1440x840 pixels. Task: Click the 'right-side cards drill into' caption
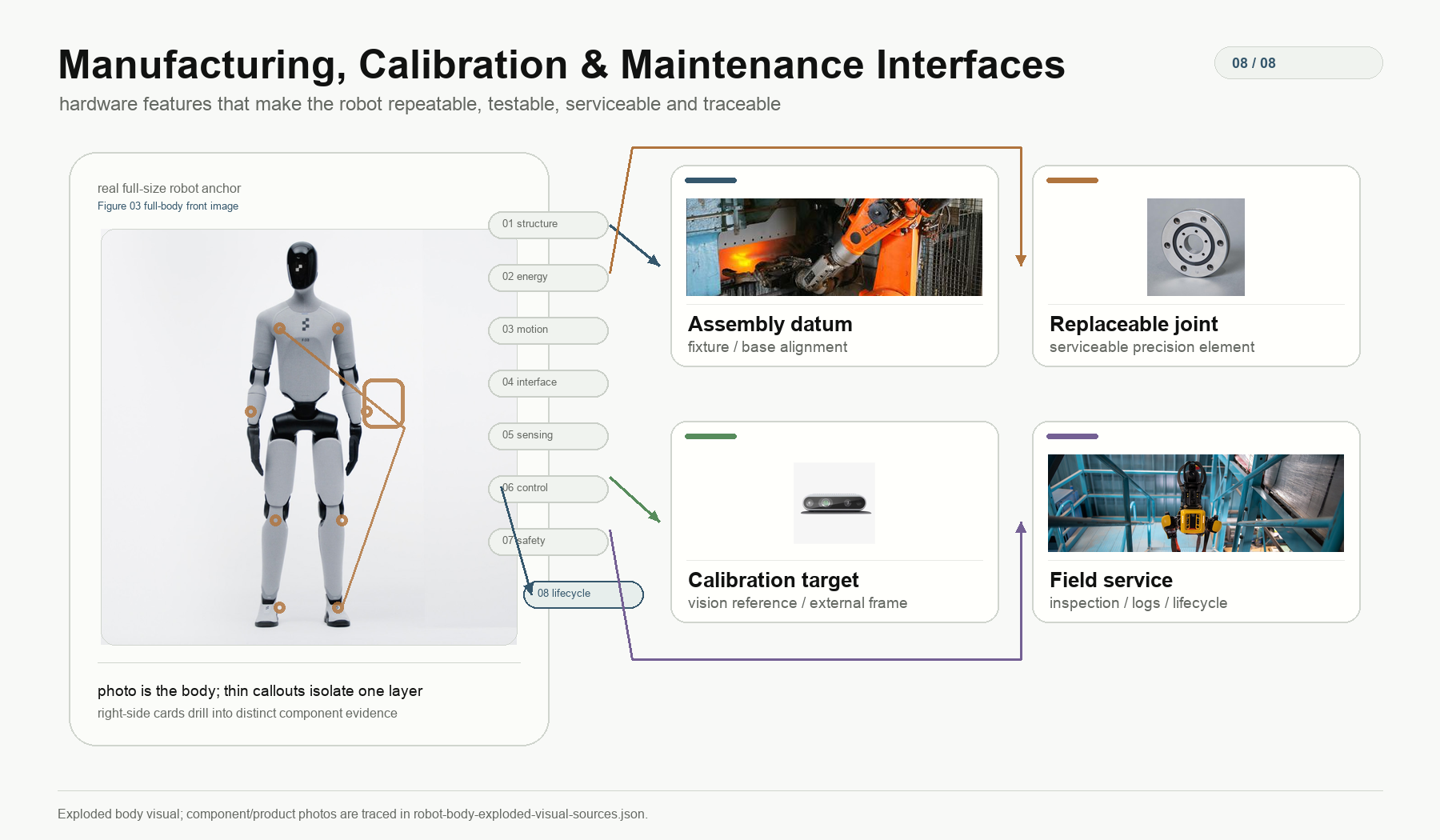pos(247,714)
